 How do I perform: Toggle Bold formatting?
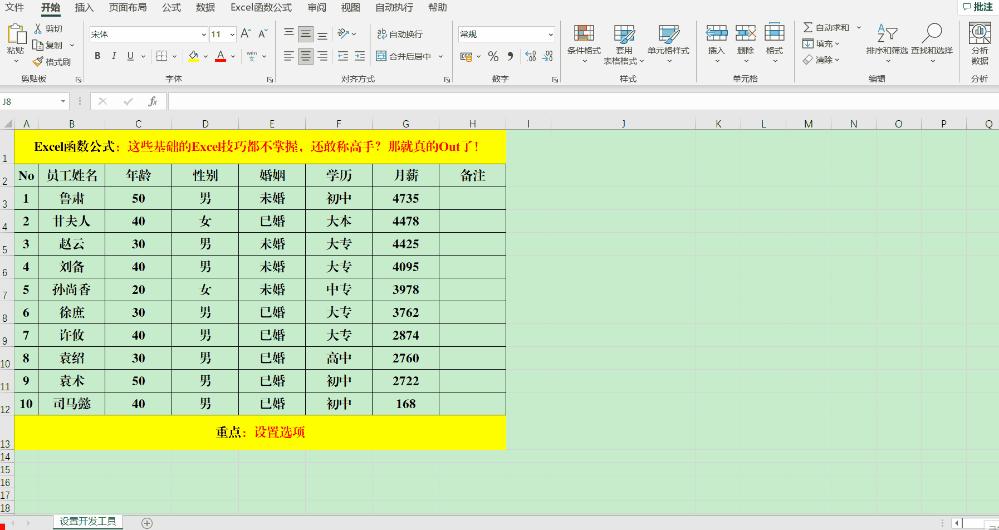[97, 56]
